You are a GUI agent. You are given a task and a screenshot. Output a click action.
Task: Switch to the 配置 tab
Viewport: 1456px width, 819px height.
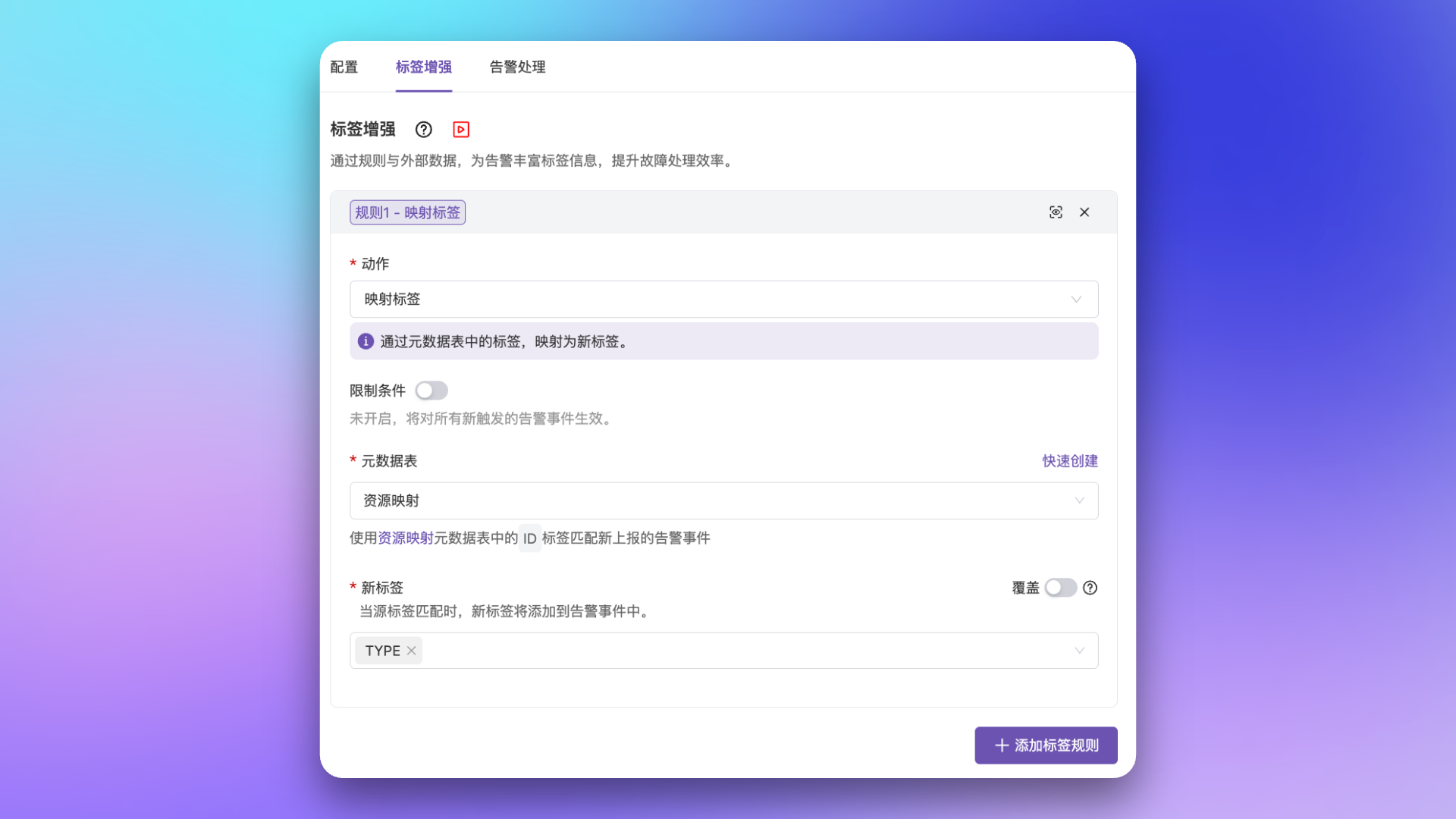pos(344,67)
